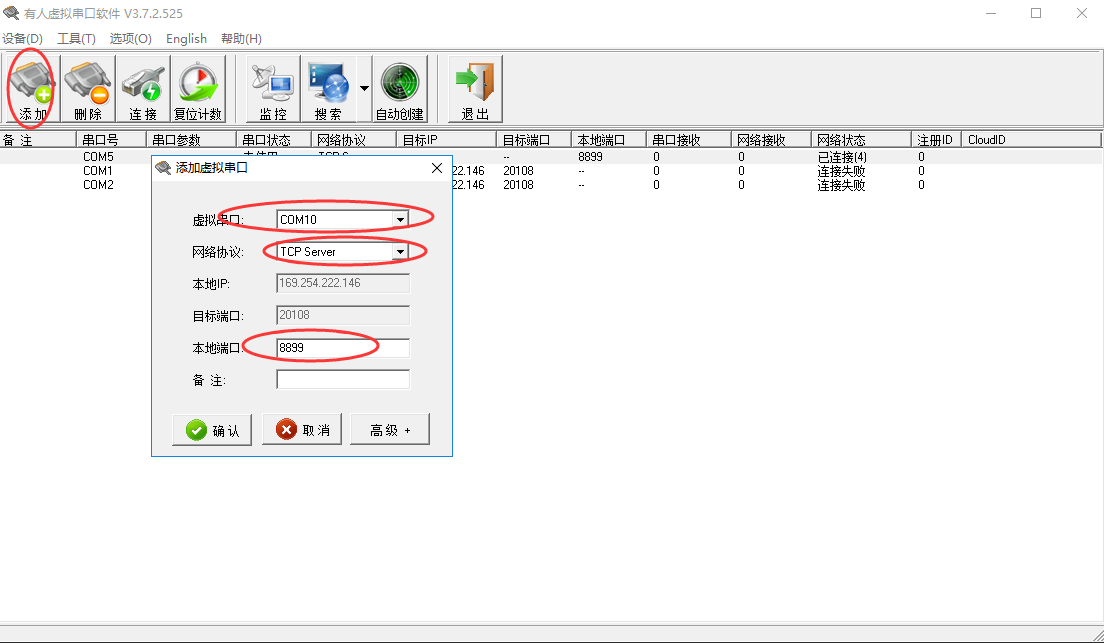Image resolution: width=1104 pixels, height=643 pixels.
Task: Click the CloudID column header
Action: point(1031,139)
